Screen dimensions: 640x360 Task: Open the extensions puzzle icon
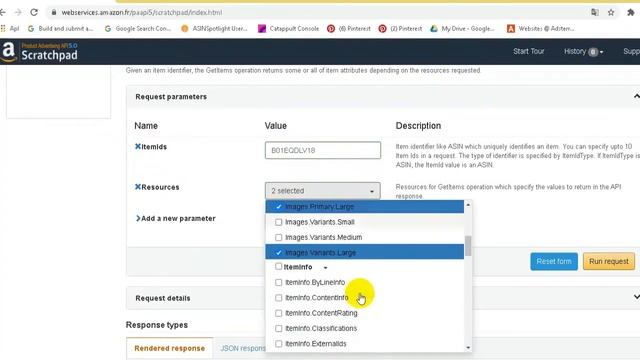pyautogui.click(x=631, y=13)
